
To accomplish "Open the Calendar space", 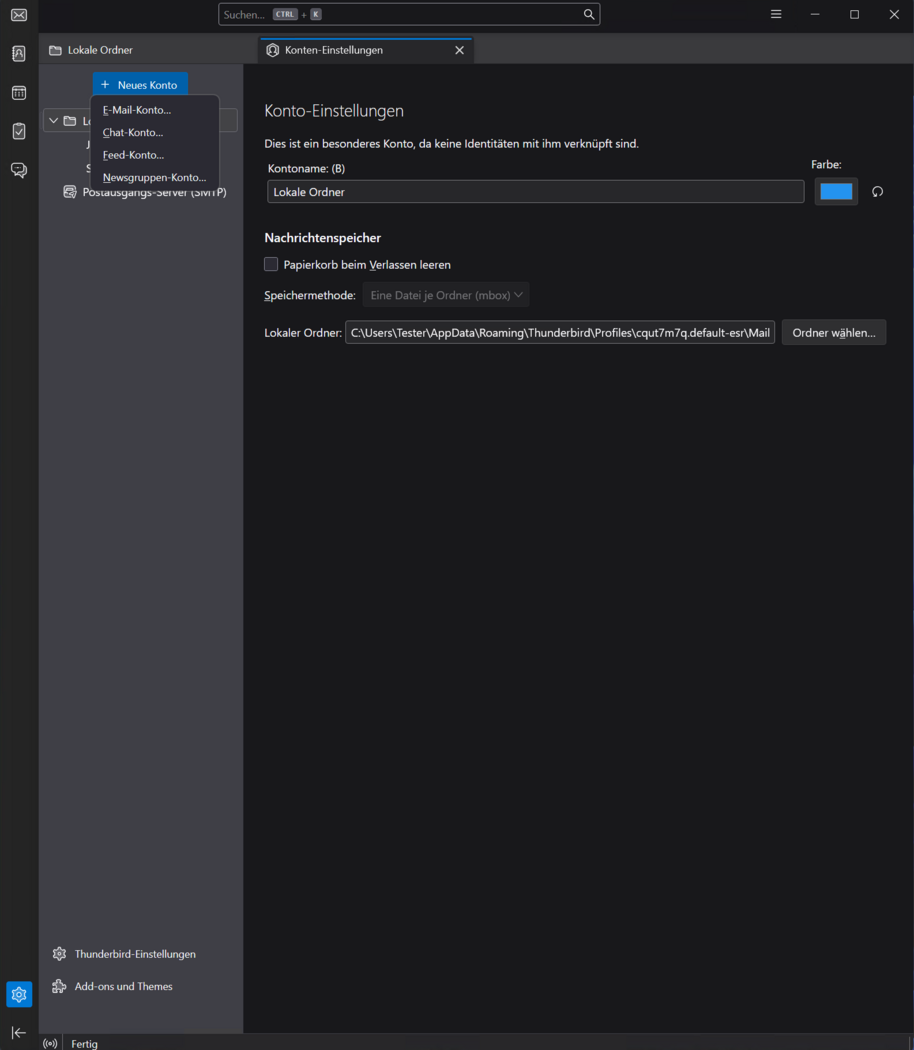I will pos(19,92).
